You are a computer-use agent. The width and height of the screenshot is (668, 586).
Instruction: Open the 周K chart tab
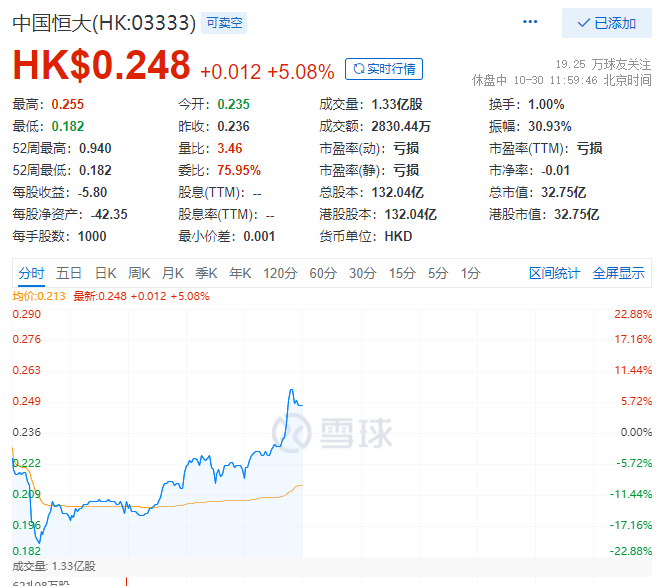139,273
